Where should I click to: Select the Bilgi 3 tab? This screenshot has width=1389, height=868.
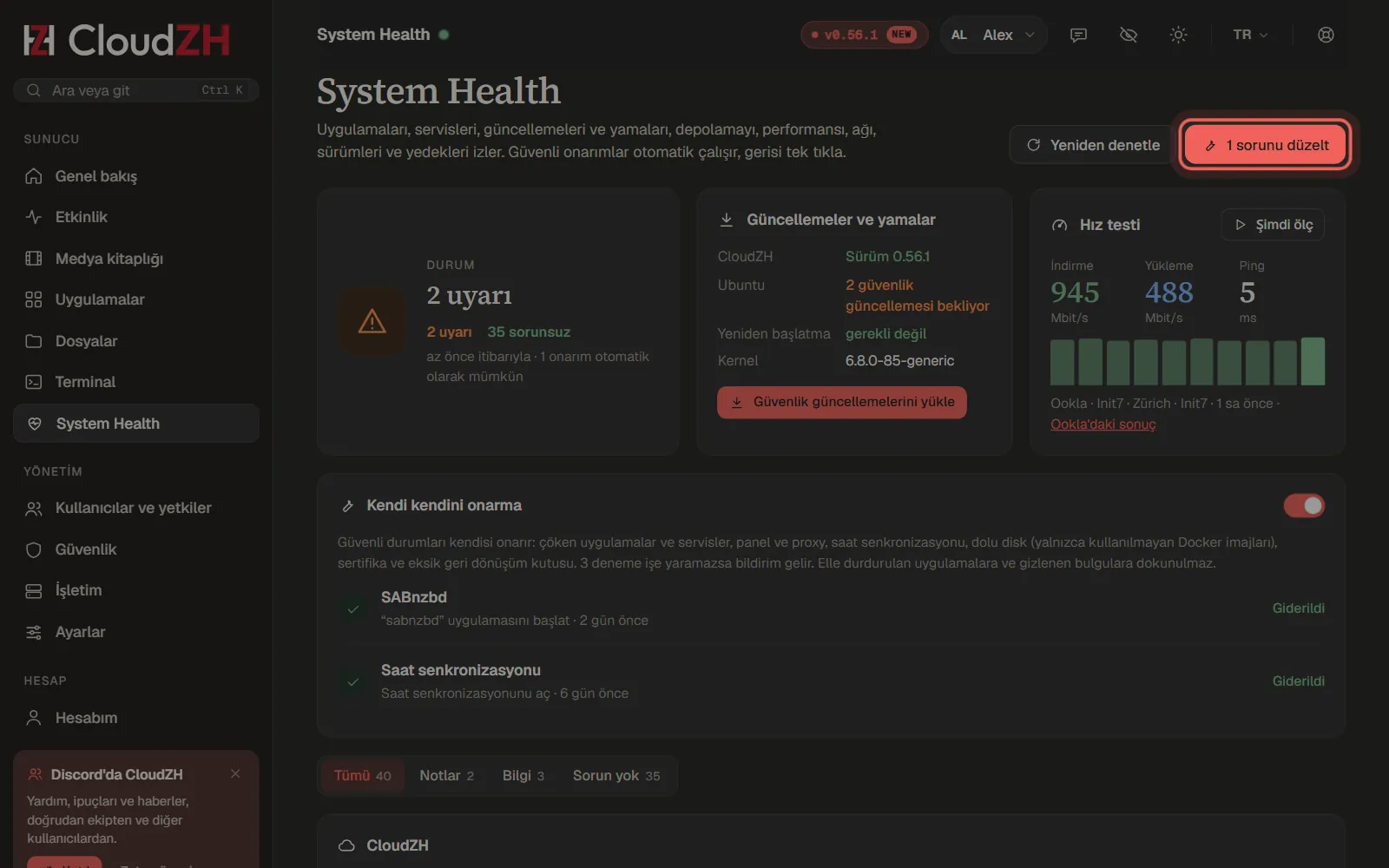click(x=523, y=776)
